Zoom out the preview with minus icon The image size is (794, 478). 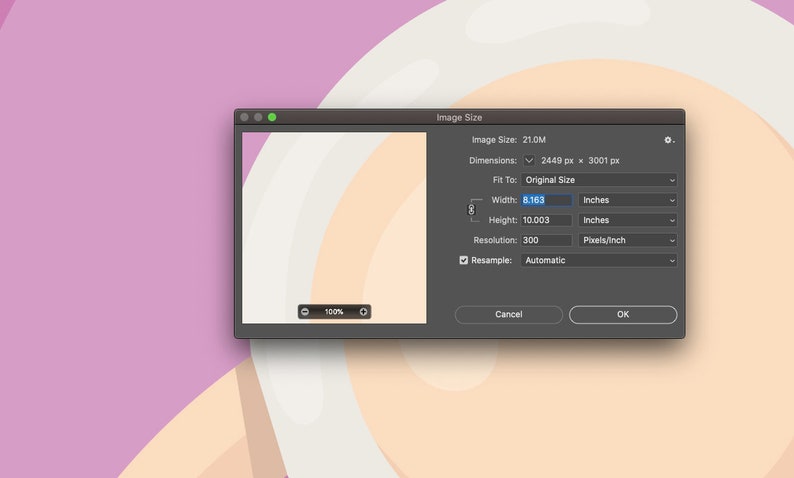coord(305,311)
